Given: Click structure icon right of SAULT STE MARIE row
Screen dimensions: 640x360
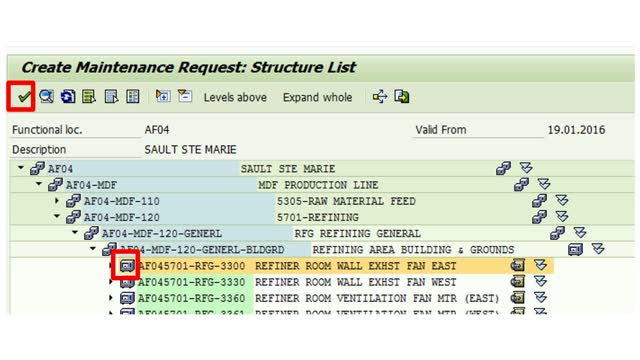Looking at the screenshot, I should pos(503,168).
